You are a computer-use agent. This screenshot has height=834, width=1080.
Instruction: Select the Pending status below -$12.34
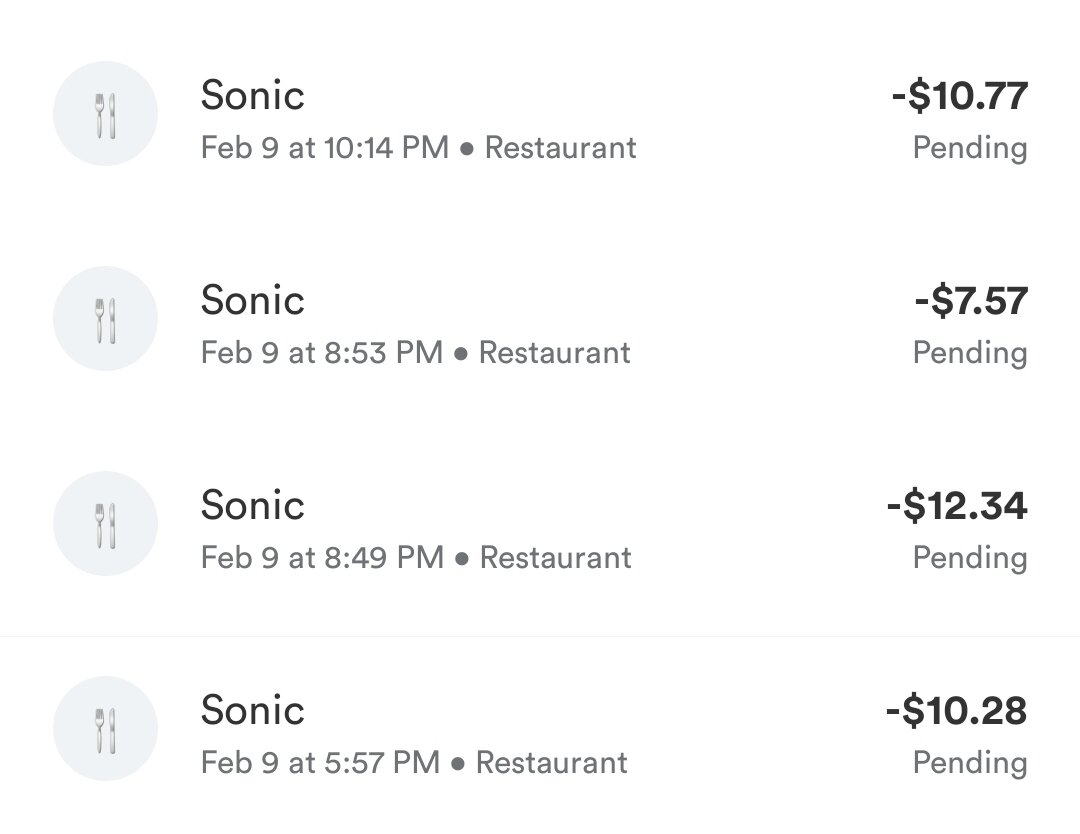pyautogui.click(x=969, y=558)
